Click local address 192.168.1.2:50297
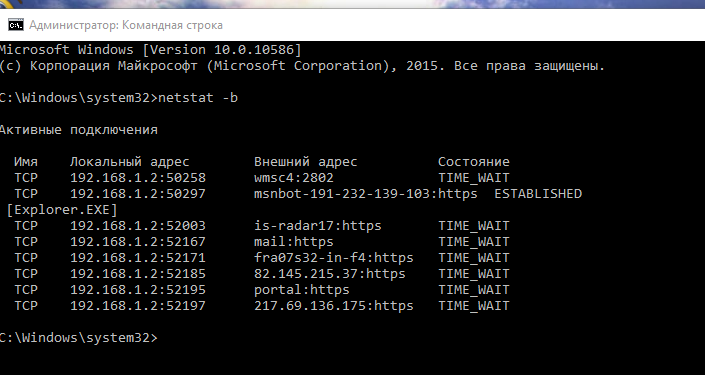 tap(138, 193)
